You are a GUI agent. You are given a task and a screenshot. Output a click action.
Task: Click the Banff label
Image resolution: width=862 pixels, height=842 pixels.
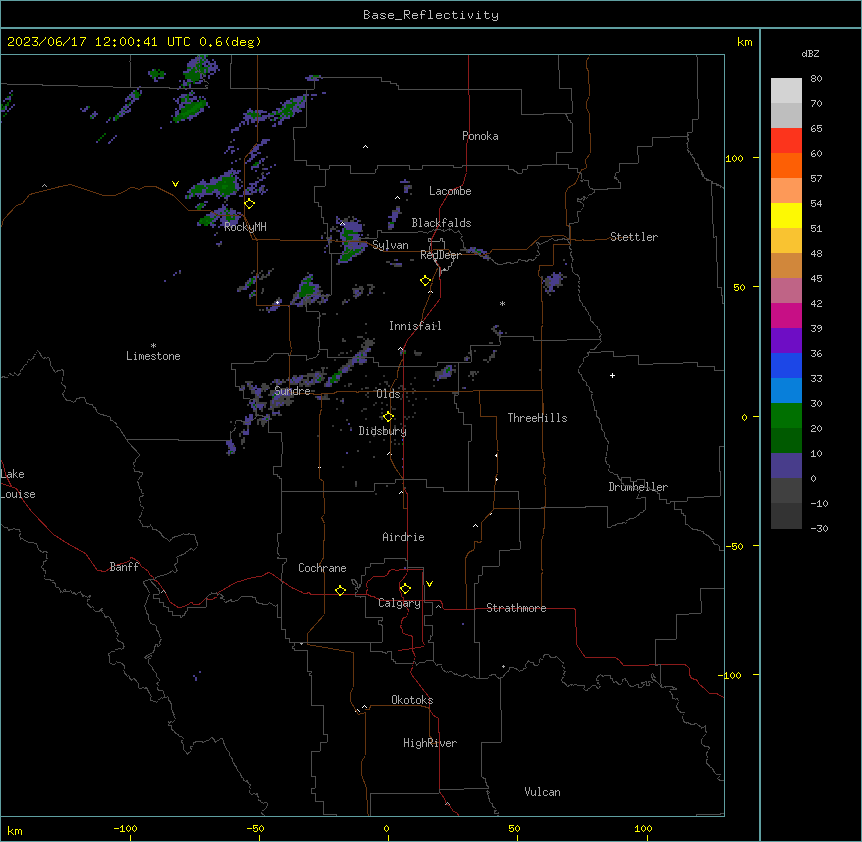pyautogui.click(x=124, y=567)
